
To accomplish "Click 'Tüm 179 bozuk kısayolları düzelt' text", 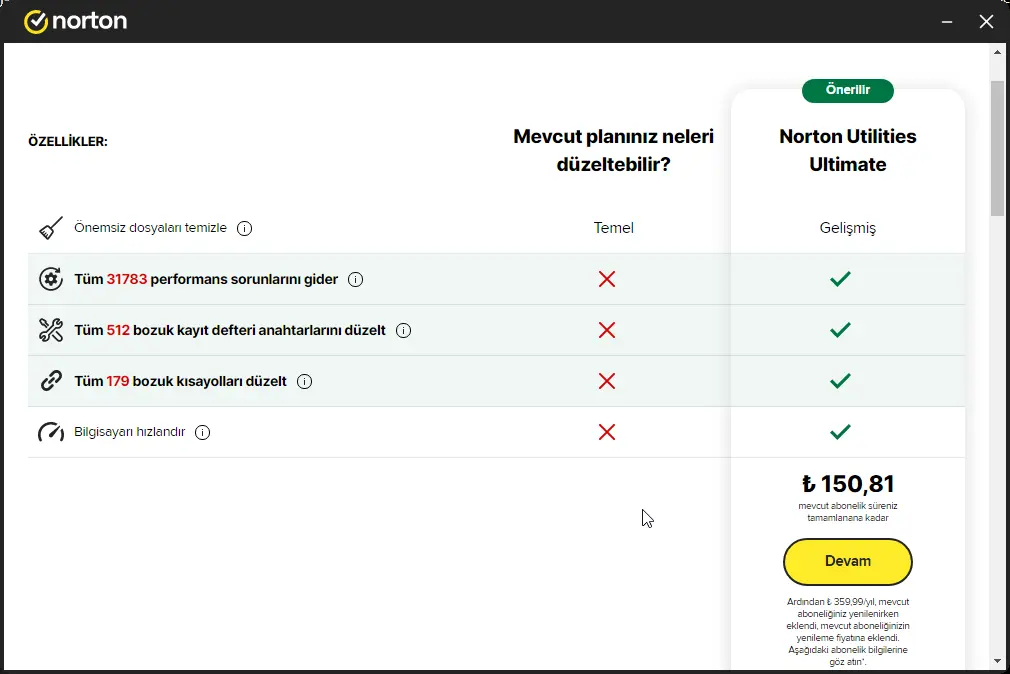I will (x=180, y=381).
